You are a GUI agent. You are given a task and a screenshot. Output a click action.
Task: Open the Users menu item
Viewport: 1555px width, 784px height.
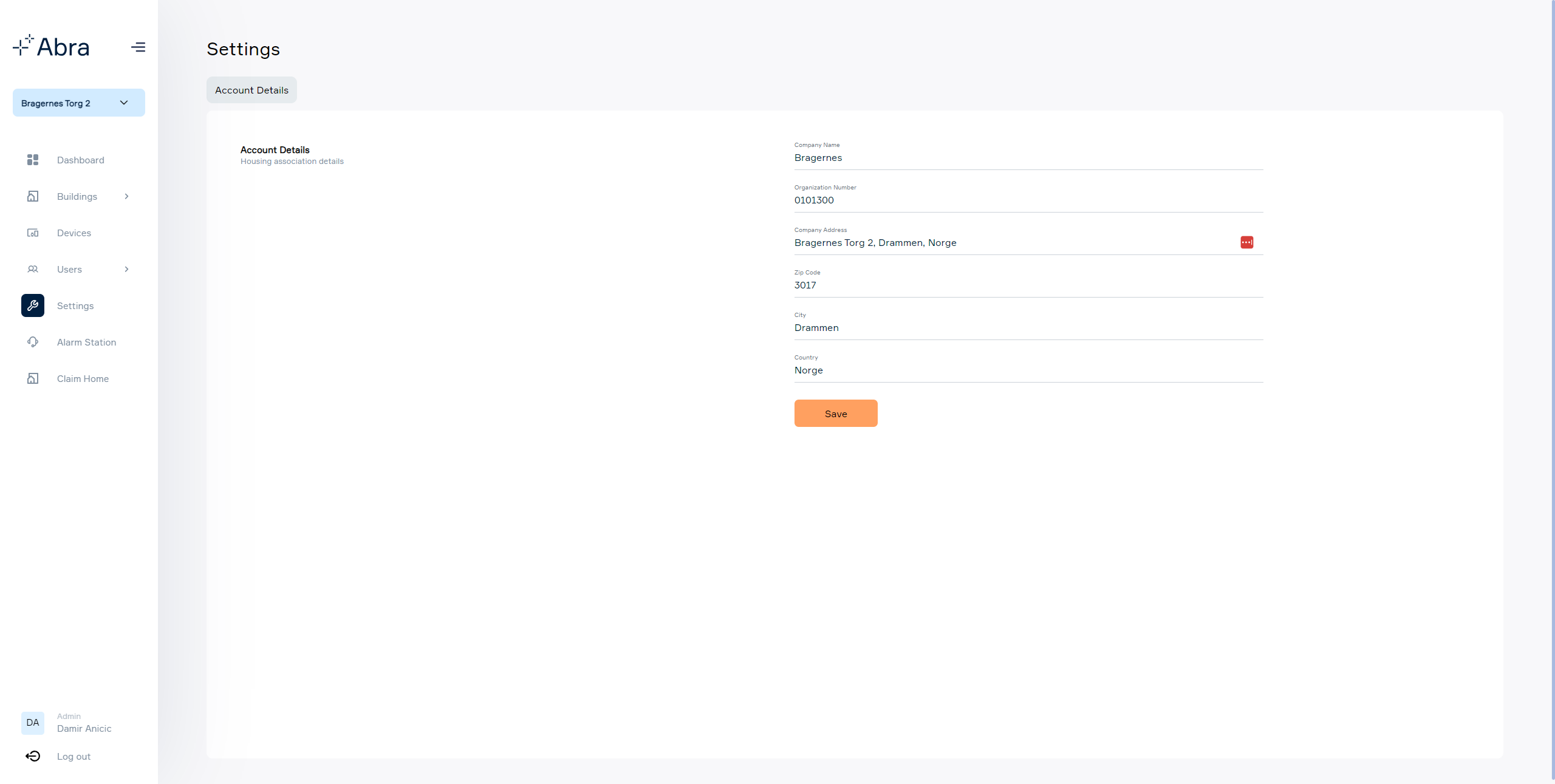pyautogui.click(x=69, y=269)
